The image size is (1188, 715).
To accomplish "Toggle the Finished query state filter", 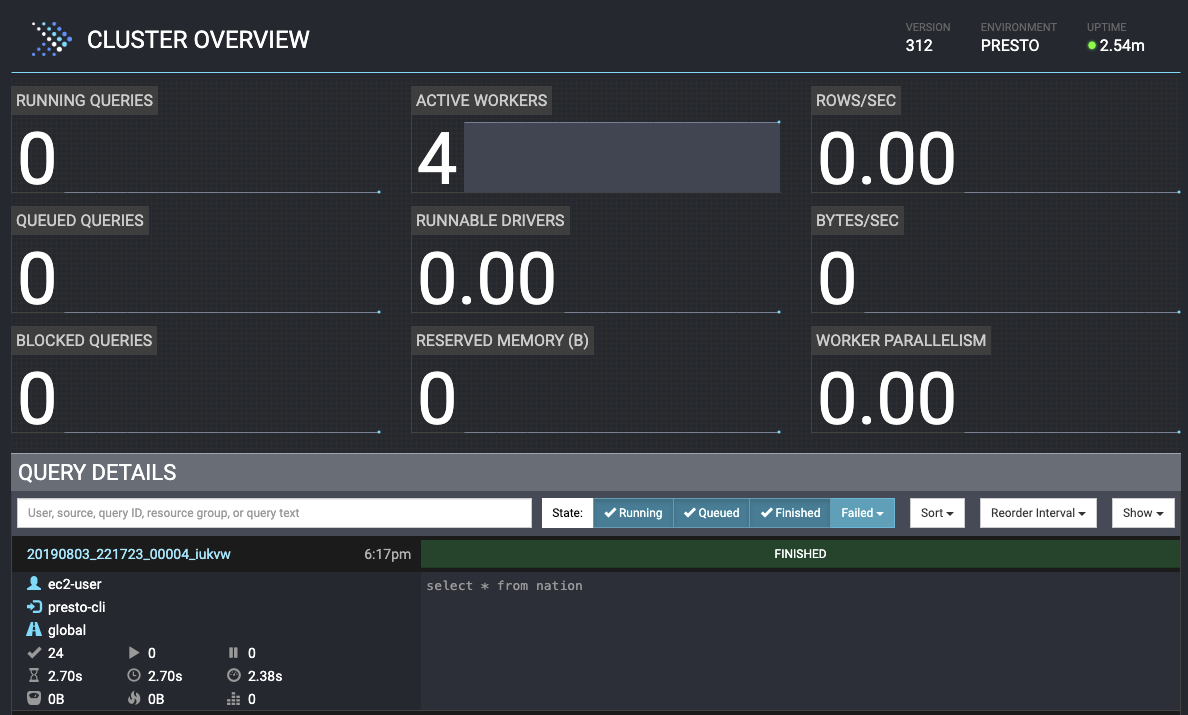I will tap(789, 512).
